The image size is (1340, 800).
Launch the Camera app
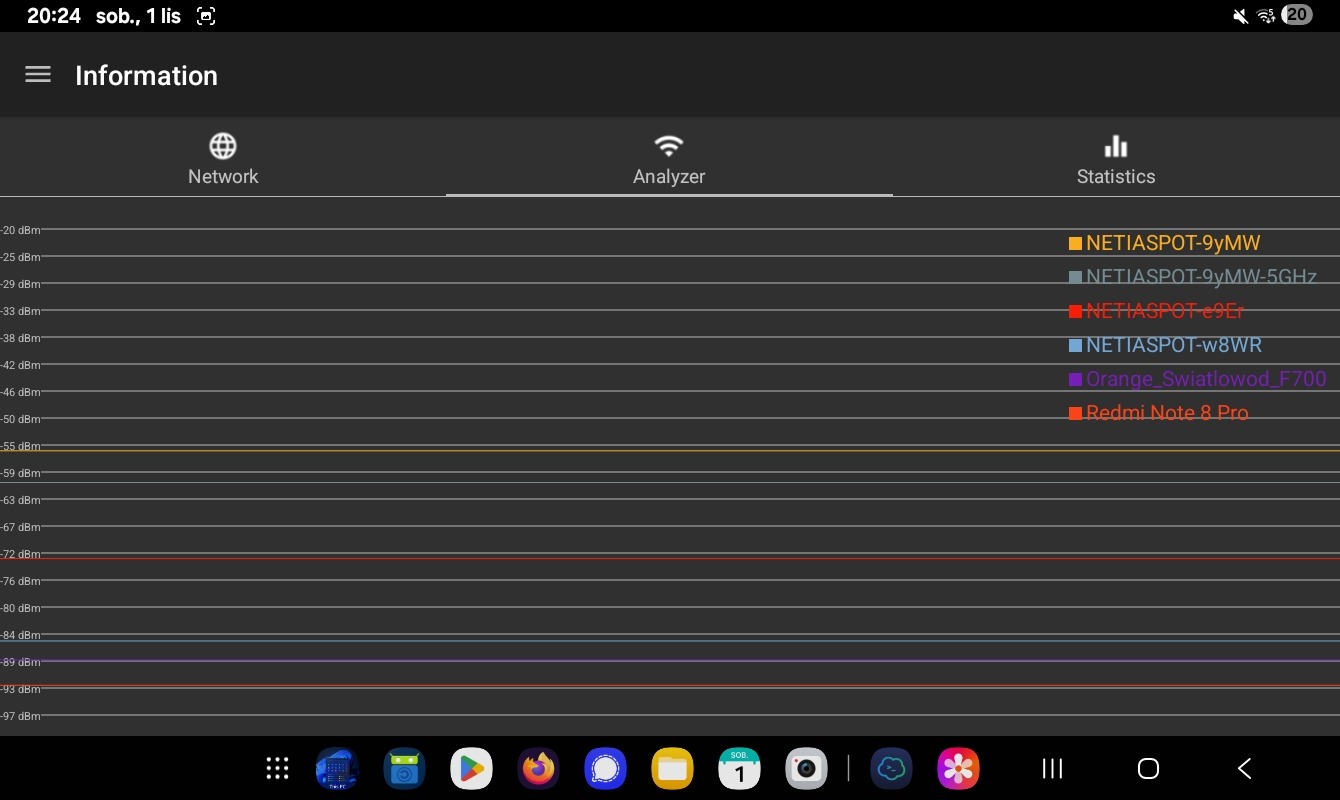(x=806, y=768)
